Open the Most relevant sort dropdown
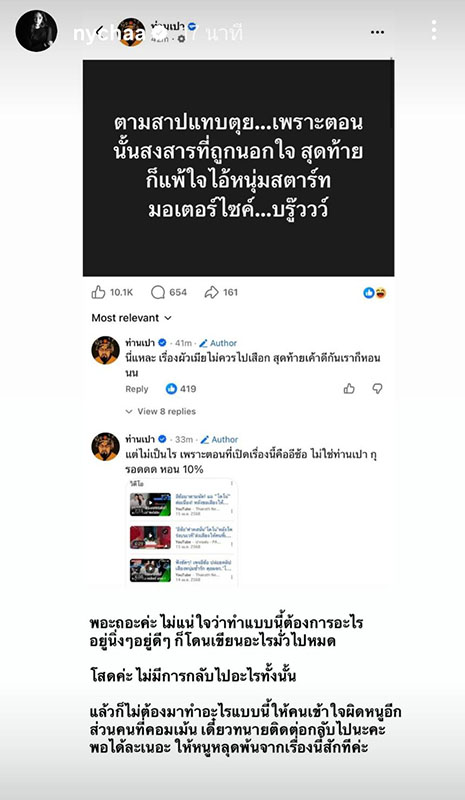Viewport: 465px width, 800px height. [x=131, y=318]
